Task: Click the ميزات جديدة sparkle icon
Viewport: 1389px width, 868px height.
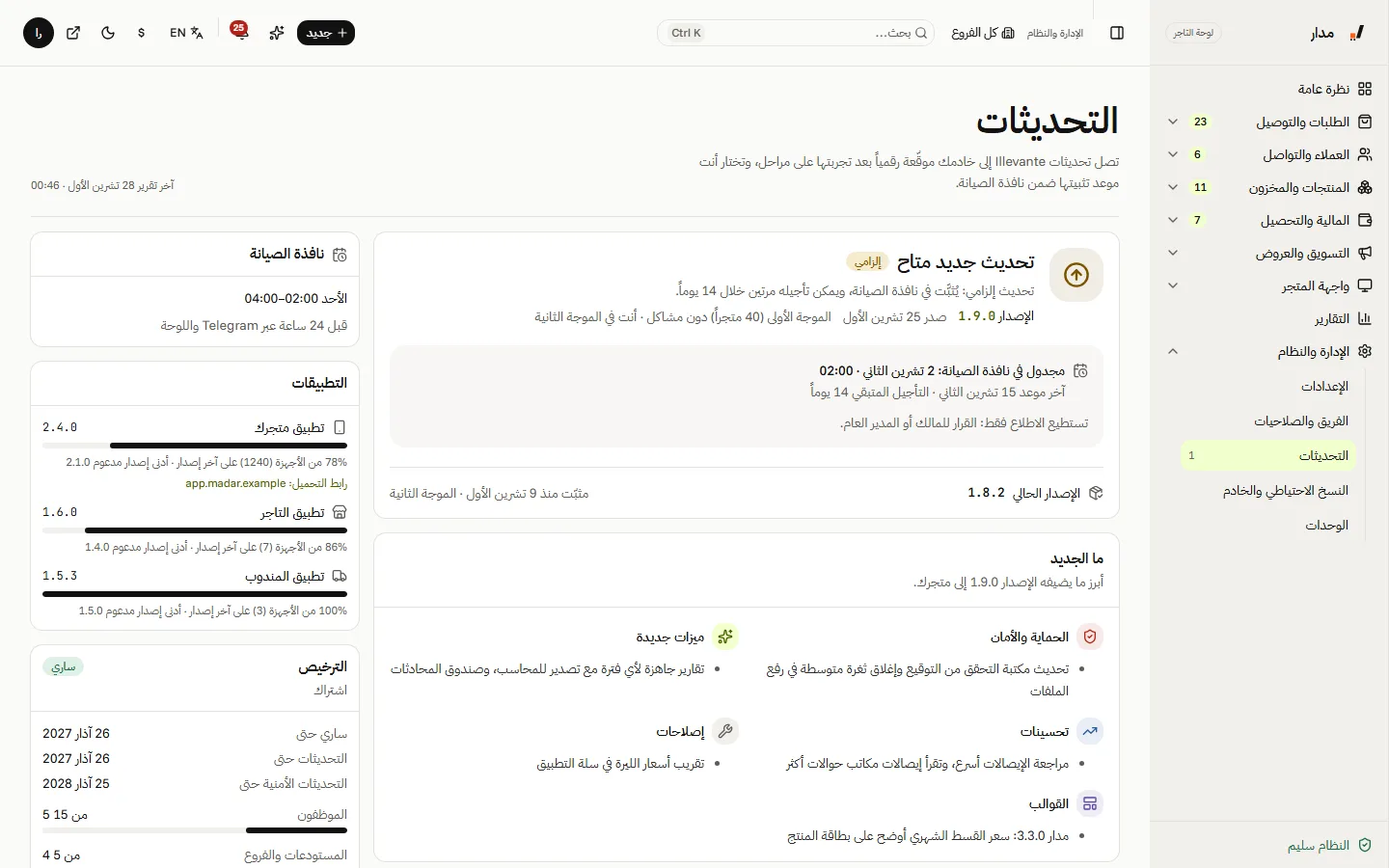Action: click(x=725, y=637)
